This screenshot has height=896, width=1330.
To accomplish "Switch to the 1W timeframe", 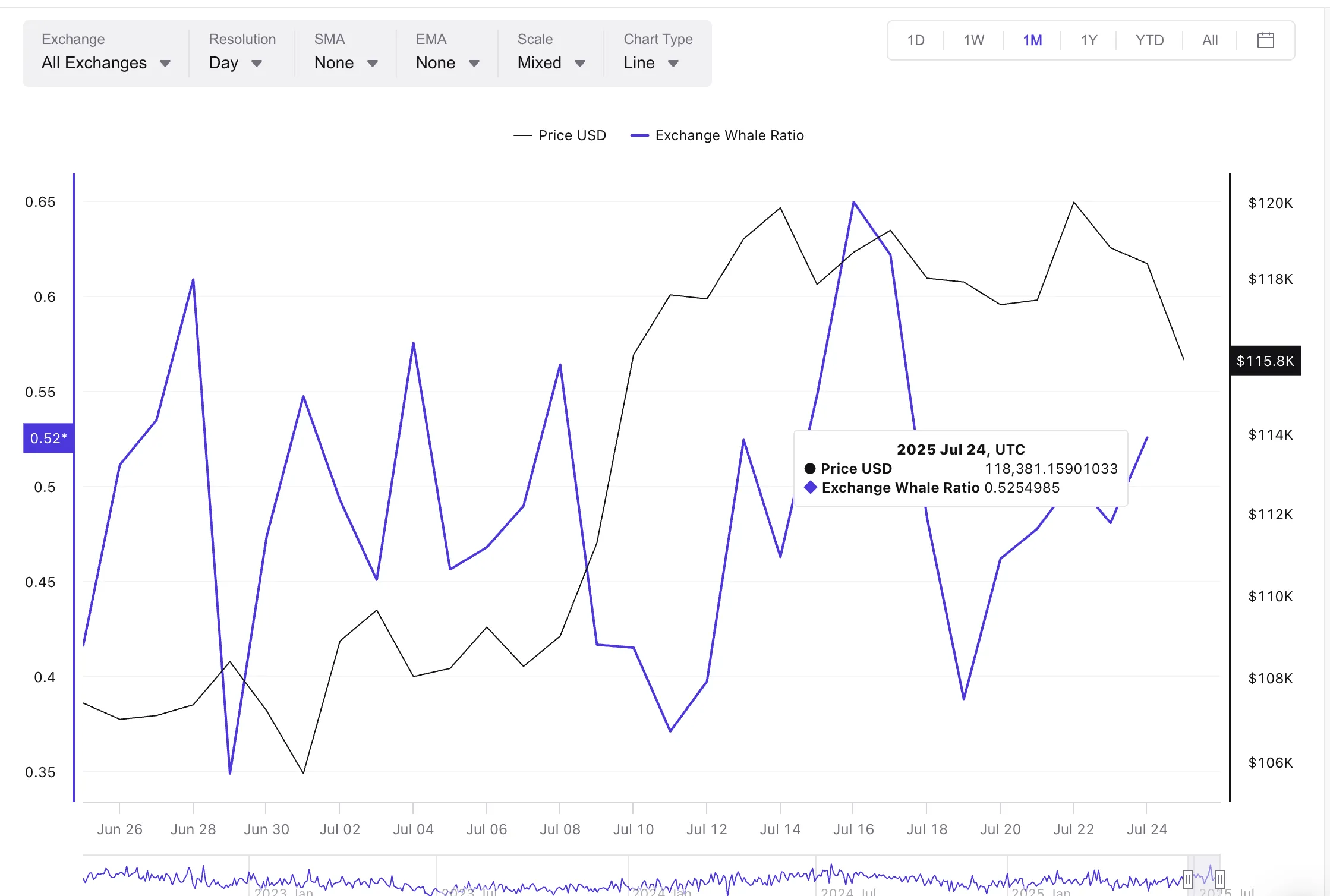I will click(973, 40).
